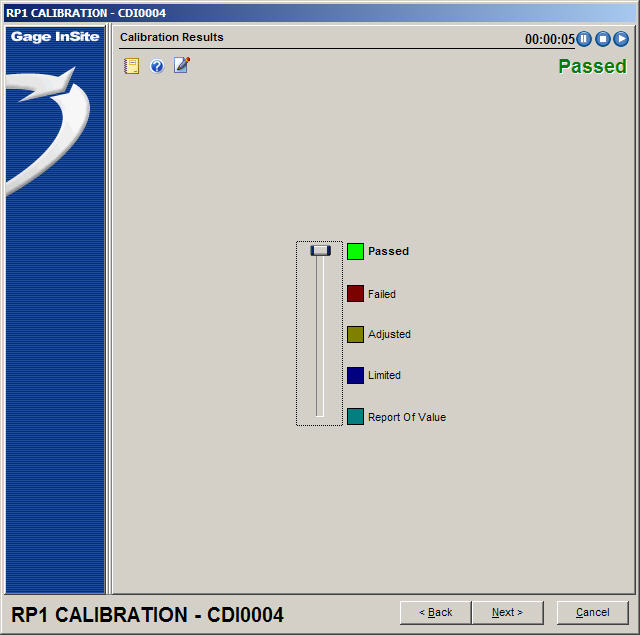Screen dimensions: 640x635
Task: Open help via question mark icon
Action: coord(157,66)
